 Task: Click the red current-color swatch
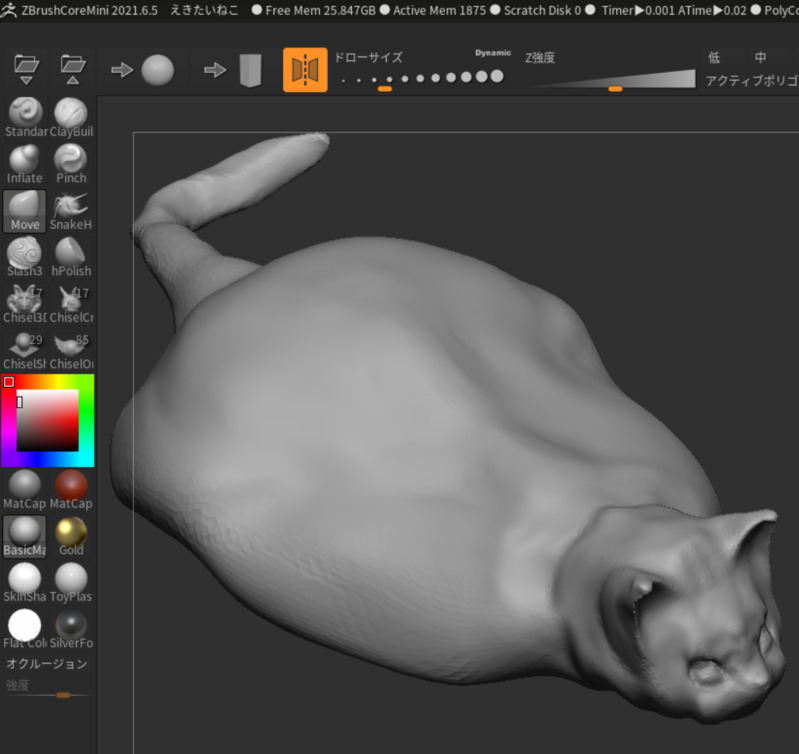tap(9, 382)
